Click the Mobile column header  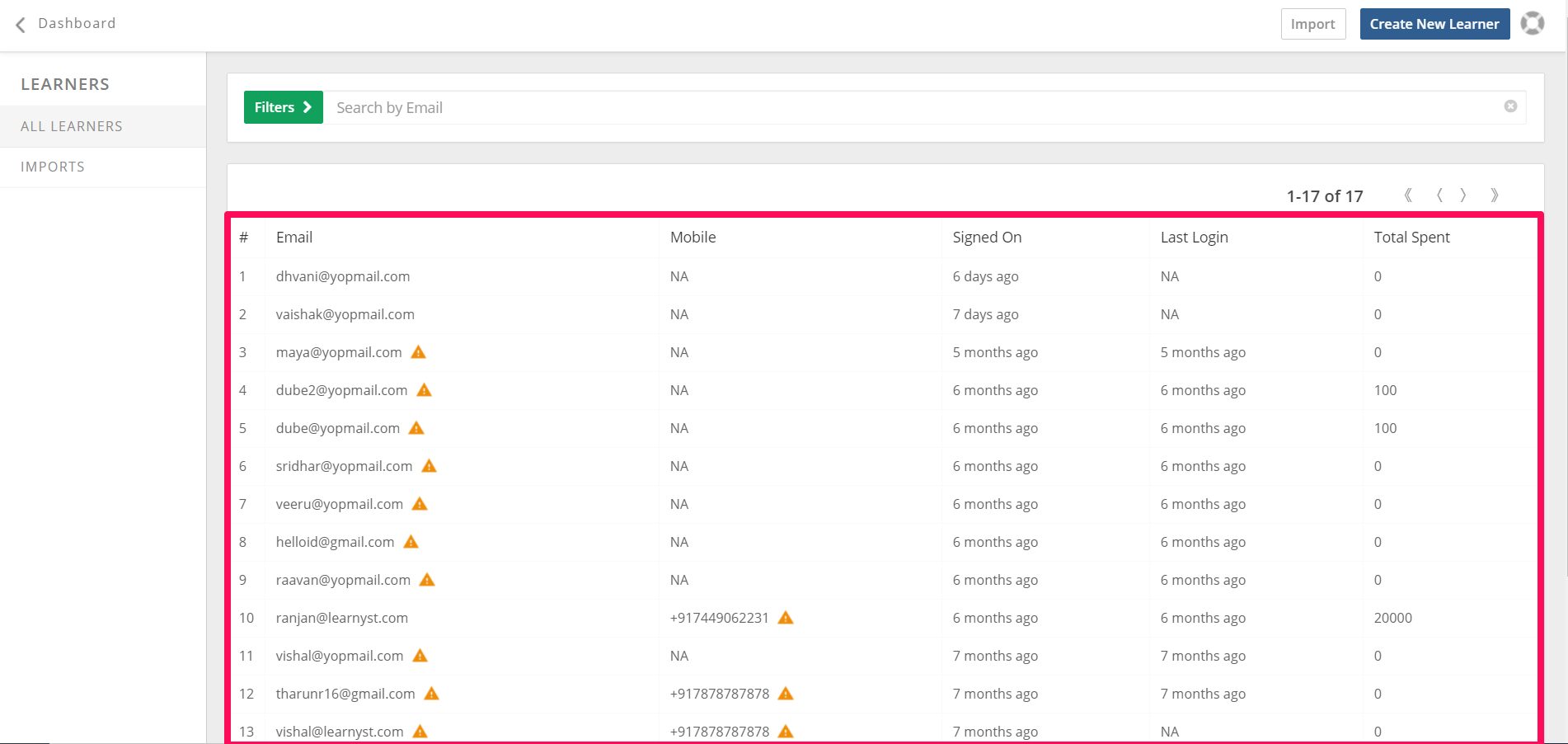pyautogui.click(x=693, y=238)
